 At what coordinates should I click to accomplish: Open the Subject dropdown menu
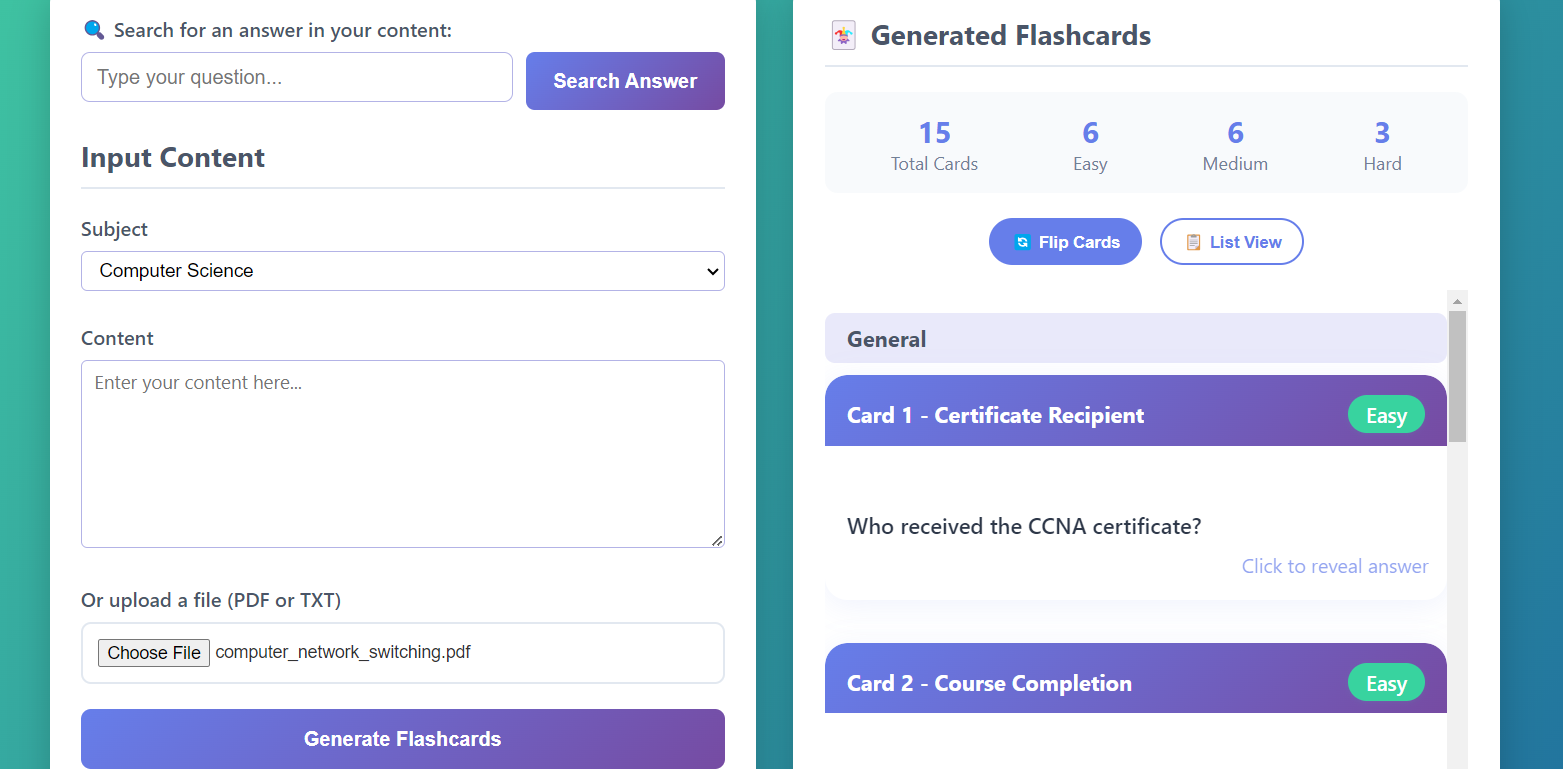[403, 271]
